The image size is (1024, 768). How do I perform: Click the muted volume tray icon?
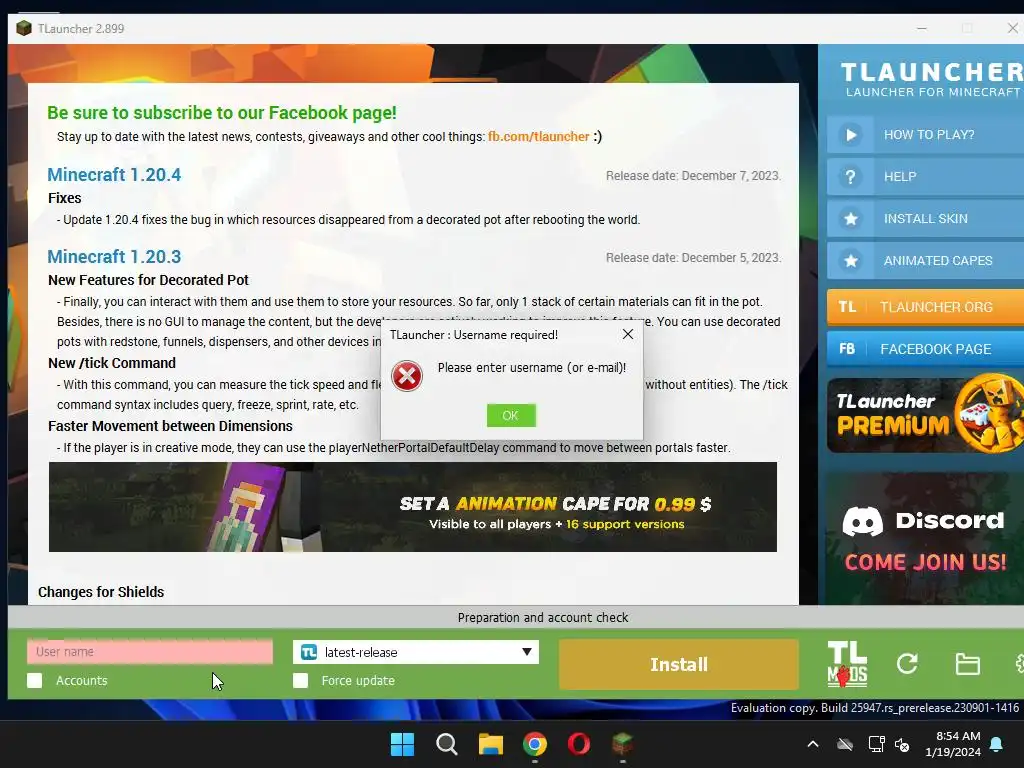(x=903, y=744)
